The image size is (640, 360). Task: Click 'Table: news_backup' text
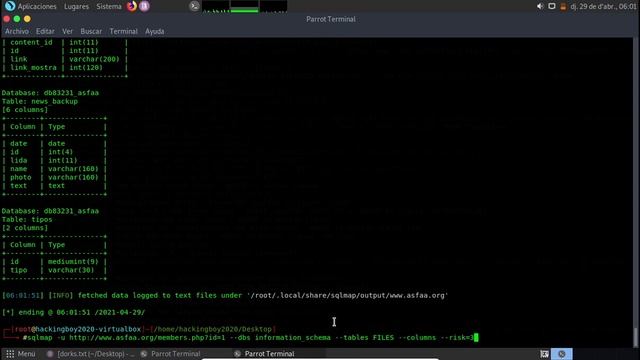pos(40,101)
